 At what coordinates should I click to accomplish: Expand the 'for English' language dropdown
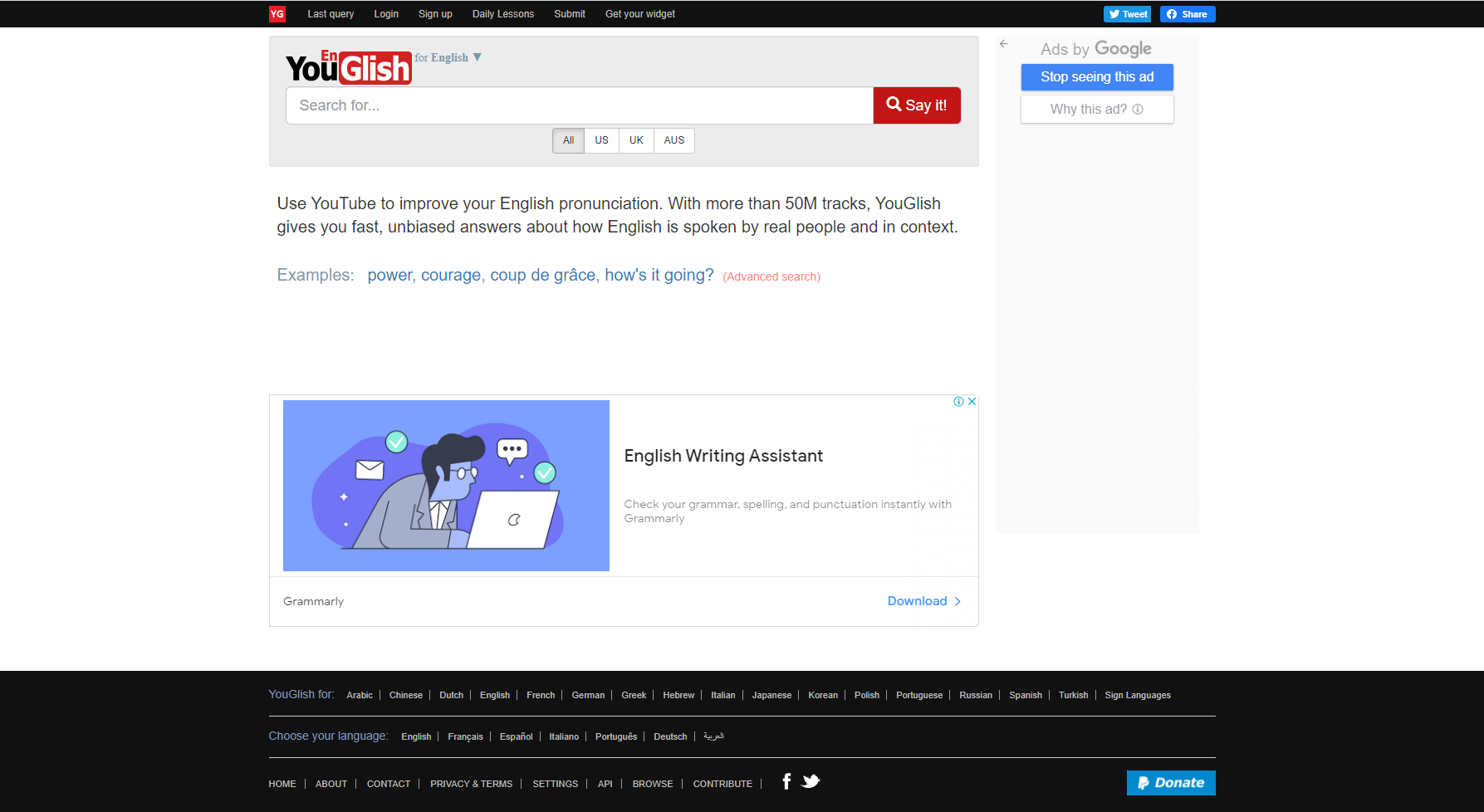(x=448, y=57)
